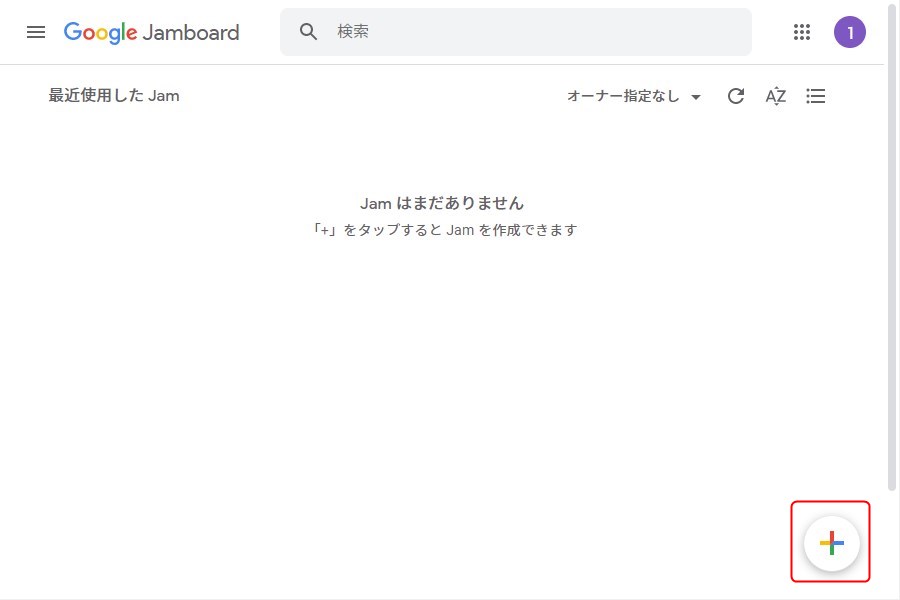Open the Google apps grid
The image size is (900, 600).
pyautogui.click(x=802, y=32)
